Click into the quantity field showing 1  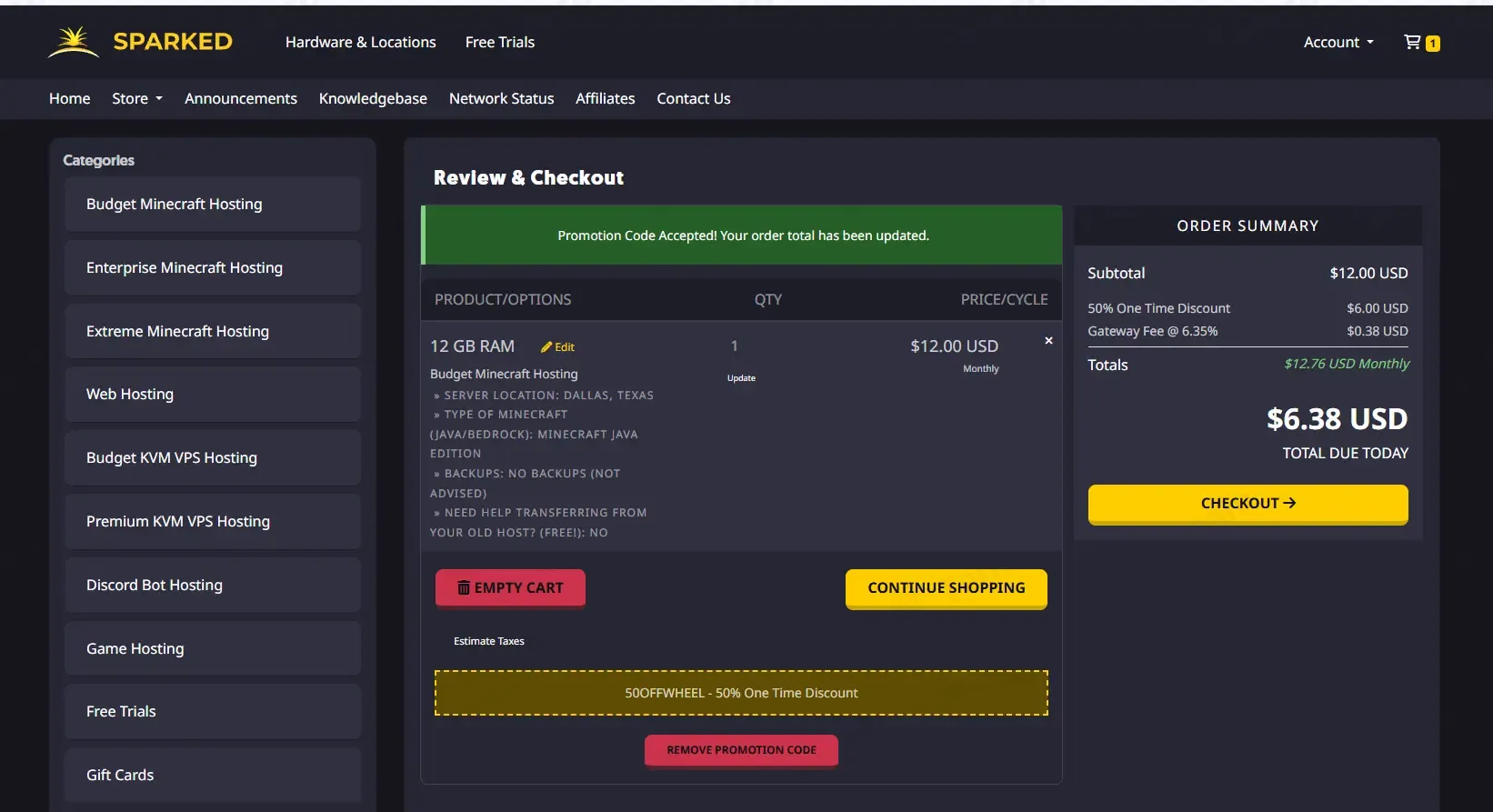click(x=735, y=346)
